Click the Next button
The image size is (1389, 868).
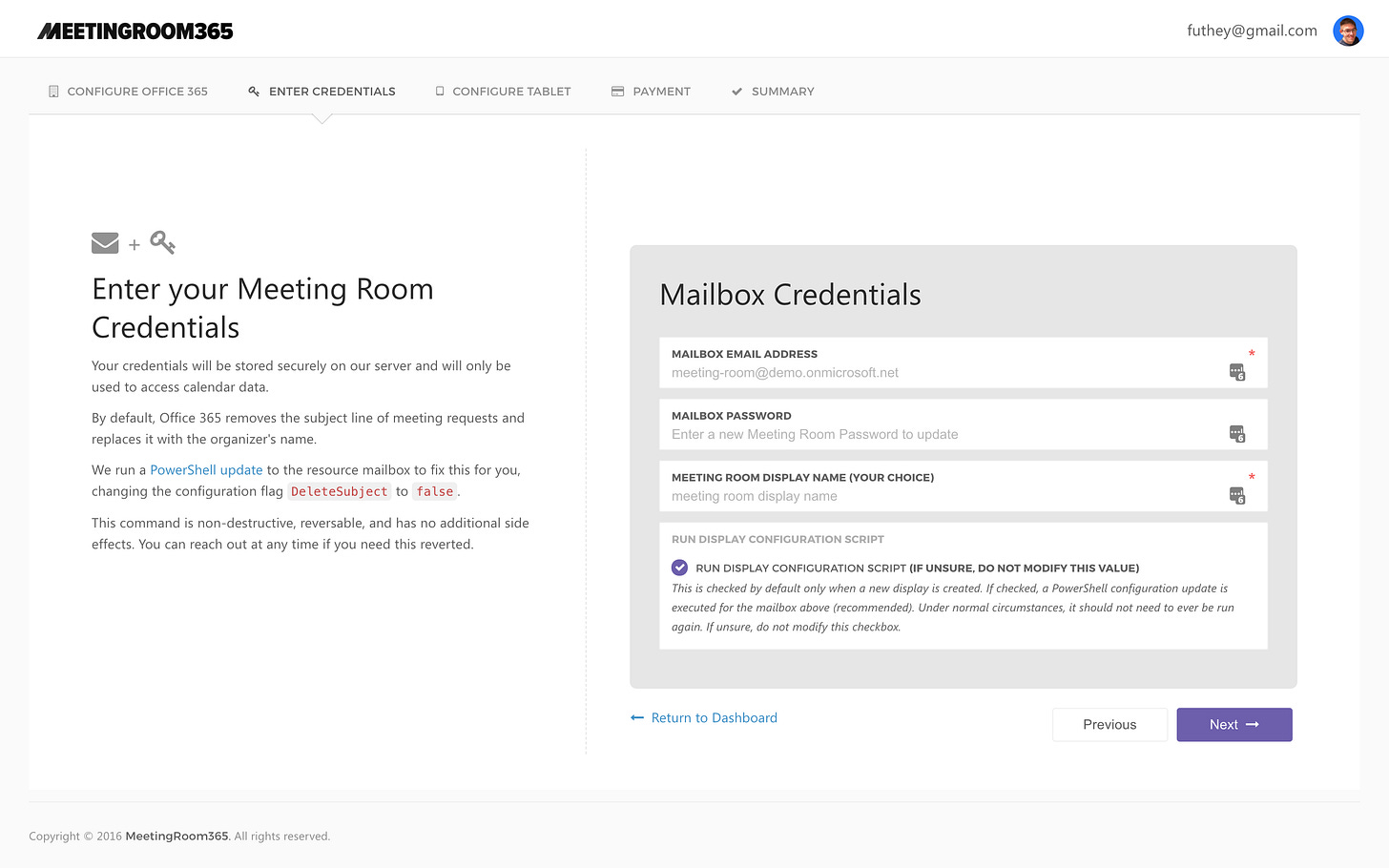[x=1234, y=725]
